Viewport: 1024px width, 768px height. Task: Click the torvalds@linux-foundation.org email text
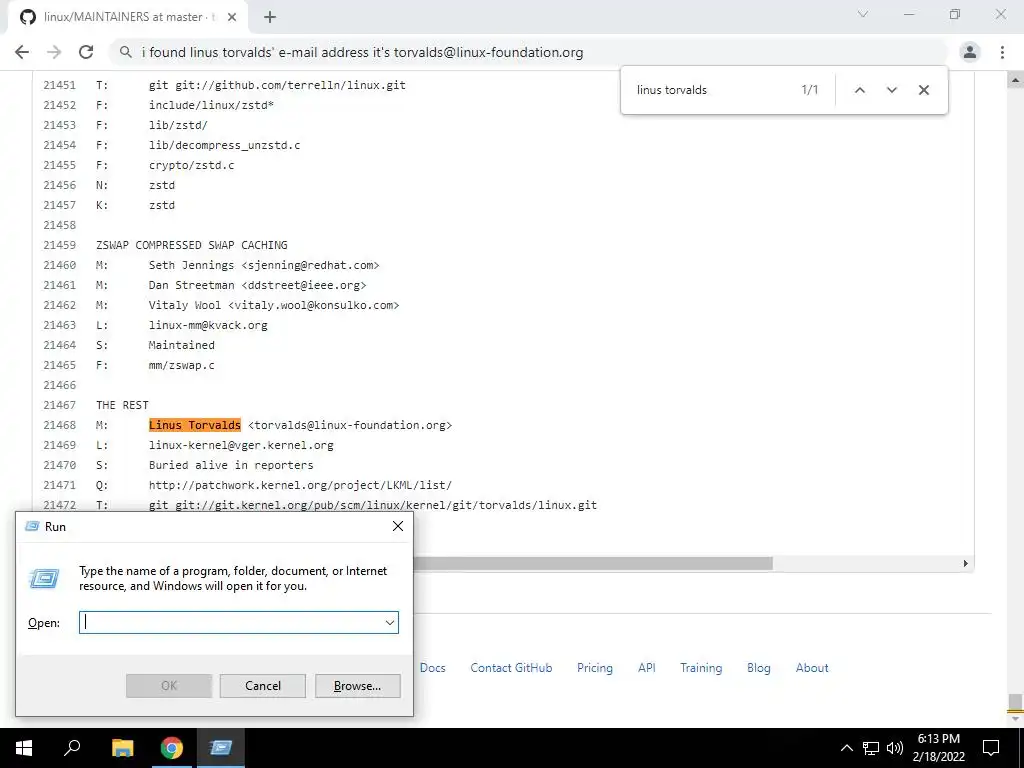[350, 425]
